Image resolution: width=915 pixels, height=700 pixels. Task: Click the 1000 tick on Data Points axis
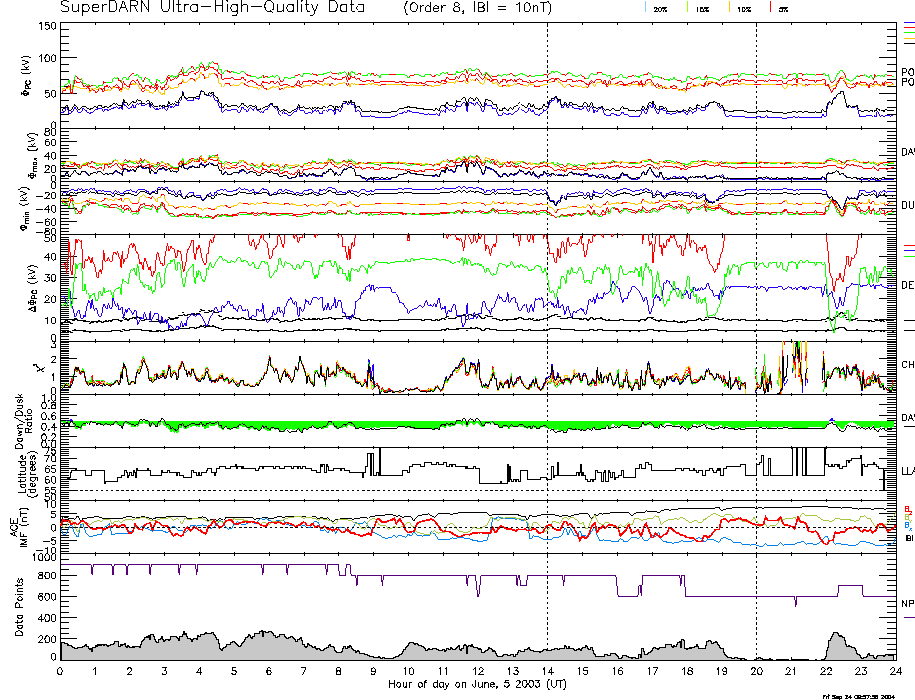(x=43, y=560)
